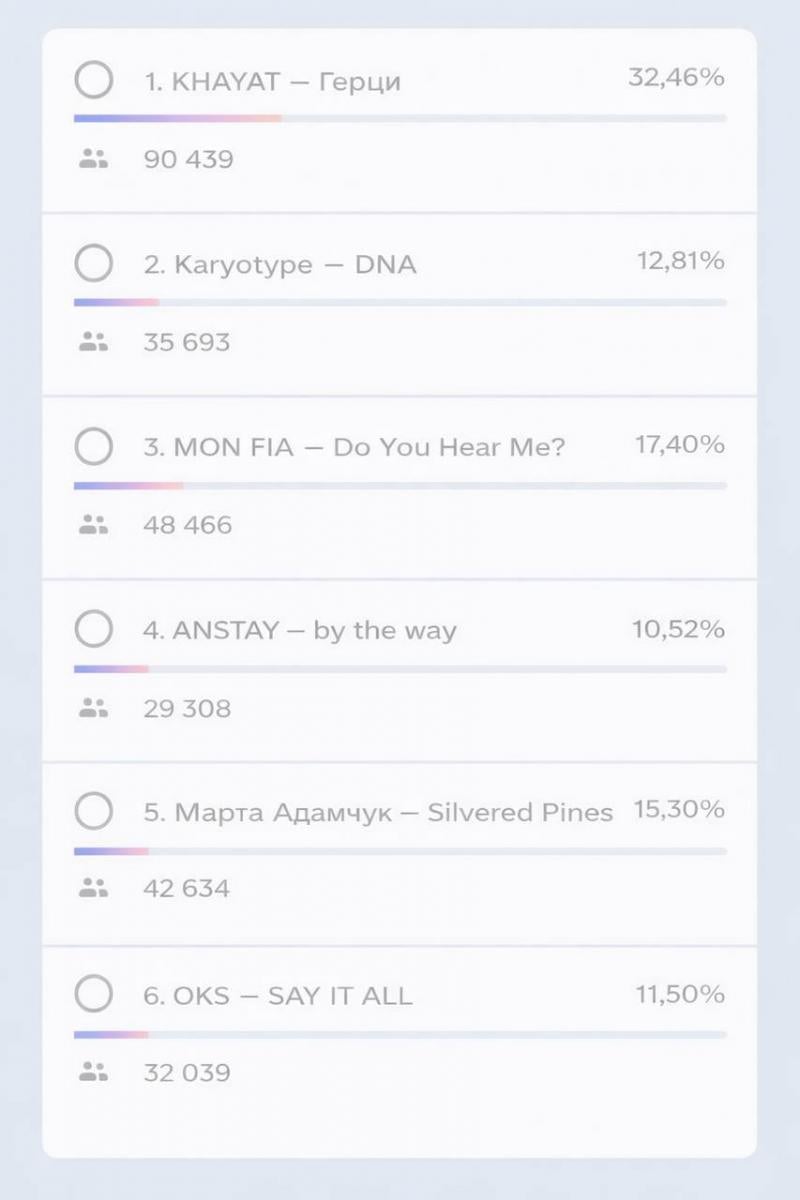The image size is (800, 1200).
Task: Select the KHAYAT — Герци radio button
Action: coord(94,80)
